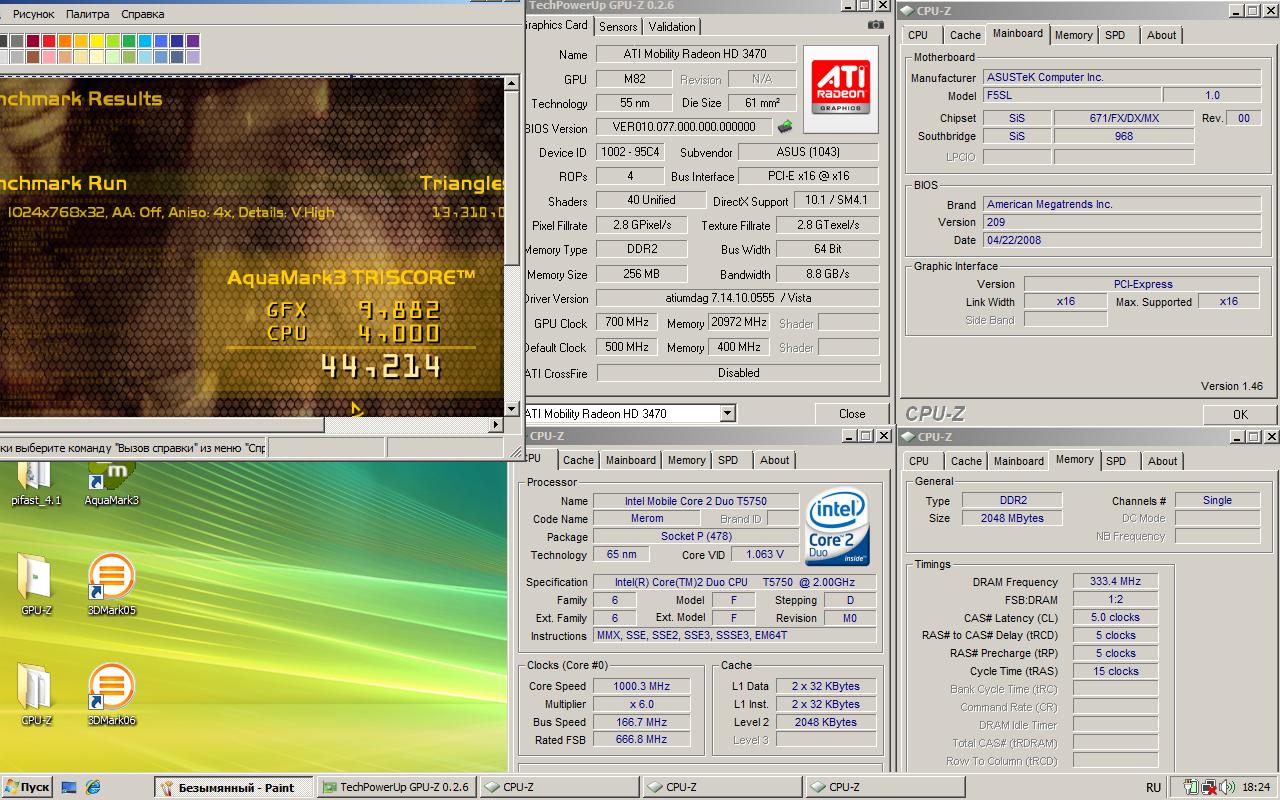This screenshot has width=1280, height=800.
Task: Open Memory tab in CPU-Z Mainboard window
Action: point(1073,35)
